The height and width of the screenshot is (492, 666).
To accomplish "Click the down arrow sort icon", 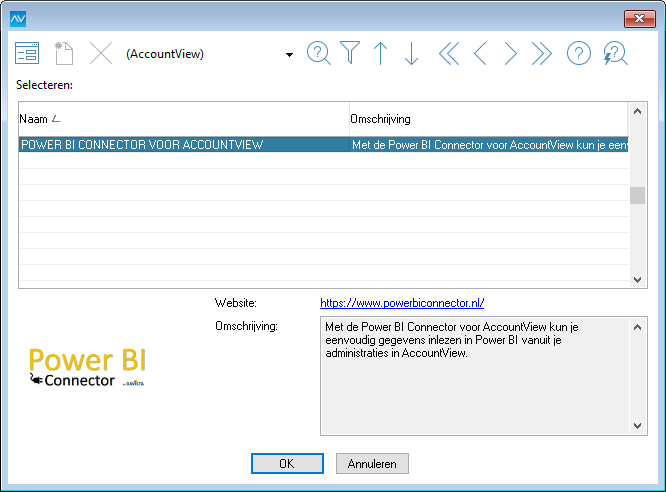I will tap(411, 53).
